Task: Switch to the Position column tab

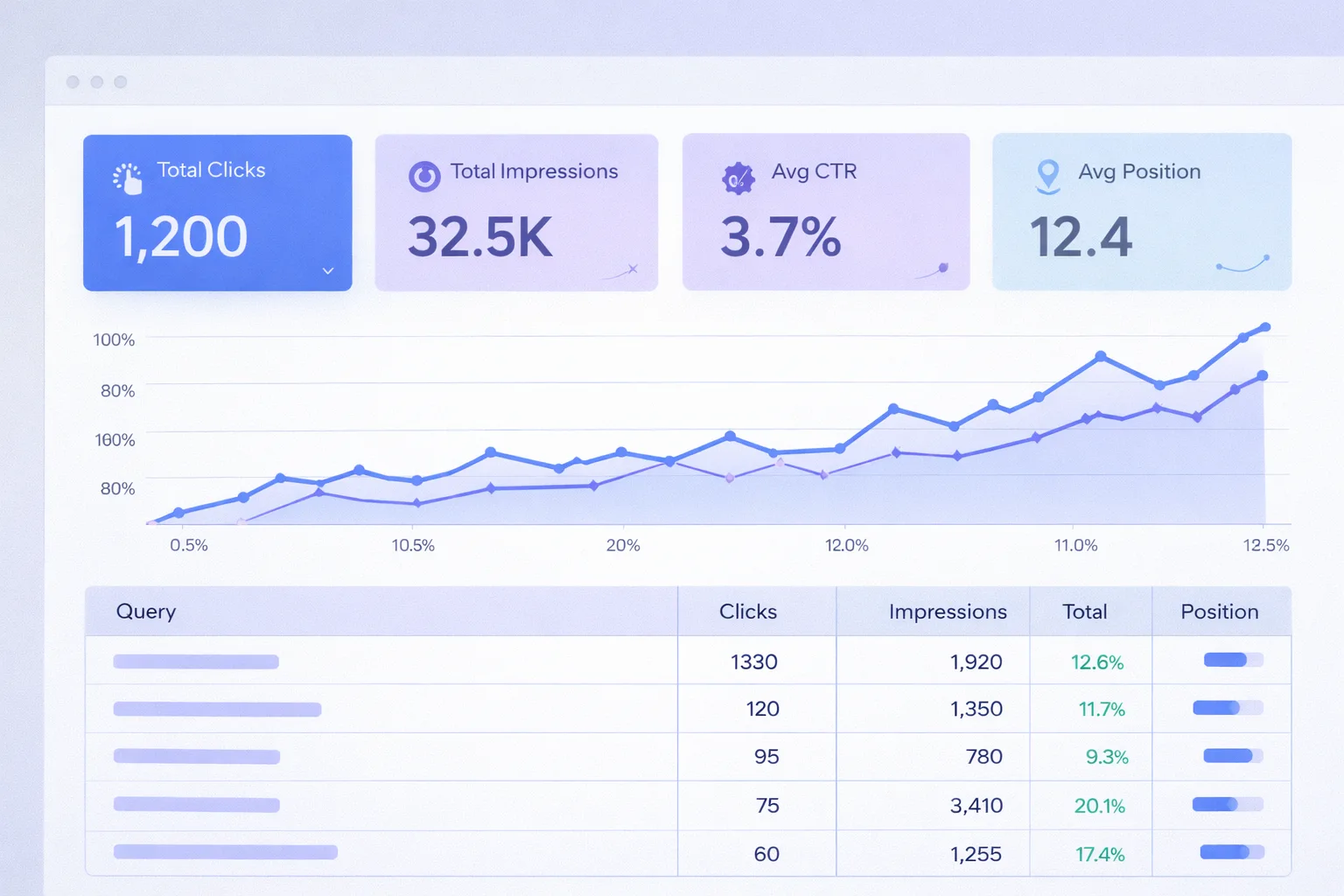Action: coord(1220,612)
